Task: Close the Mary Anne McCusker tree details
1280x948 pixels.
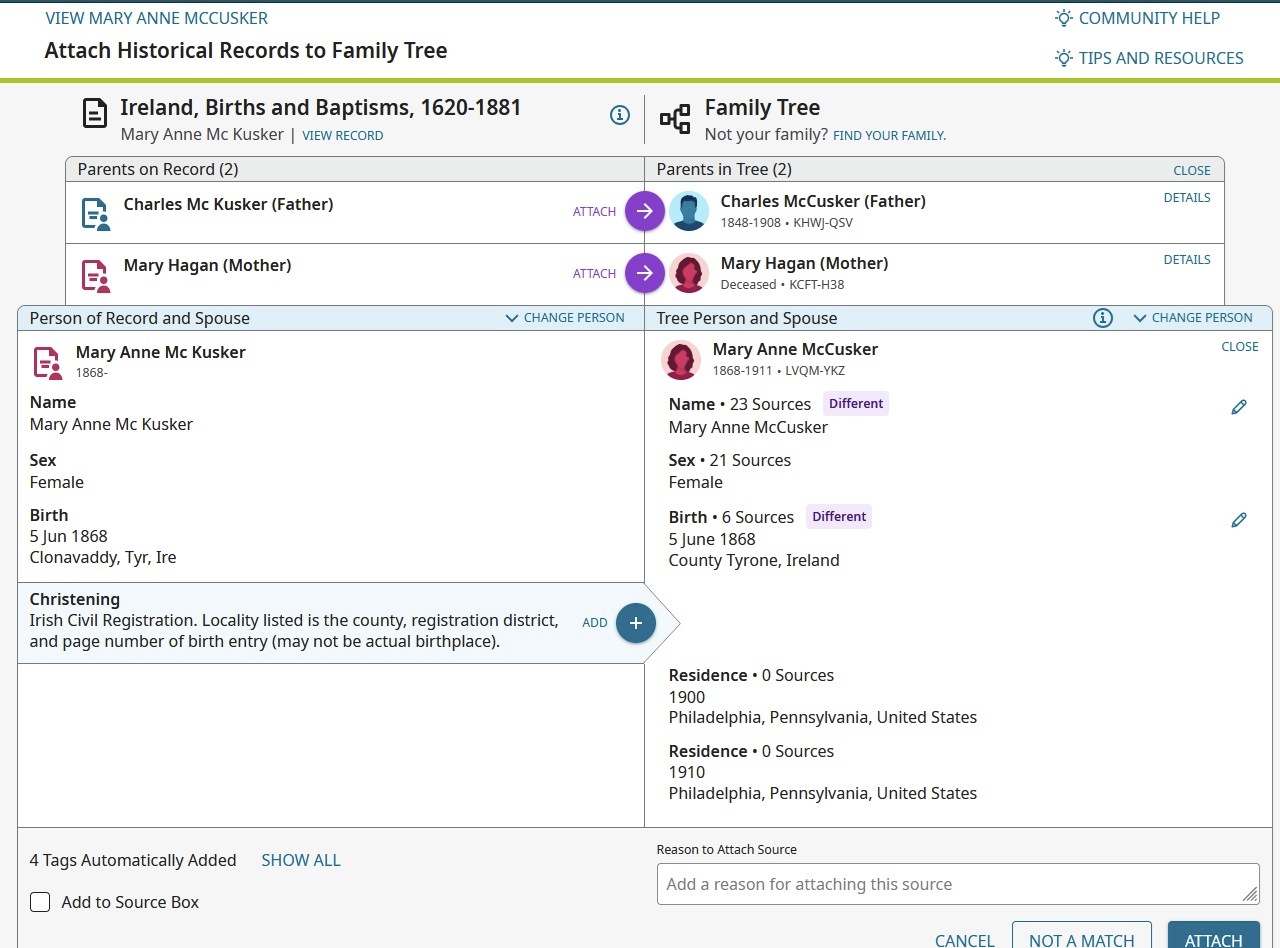Action: tap(1240, 347)
